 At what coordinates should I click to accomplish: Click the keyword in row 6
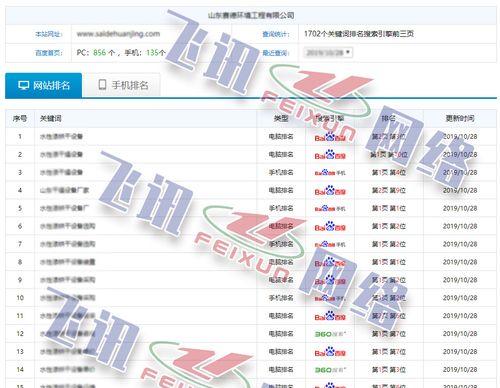(x=68, y=226)
